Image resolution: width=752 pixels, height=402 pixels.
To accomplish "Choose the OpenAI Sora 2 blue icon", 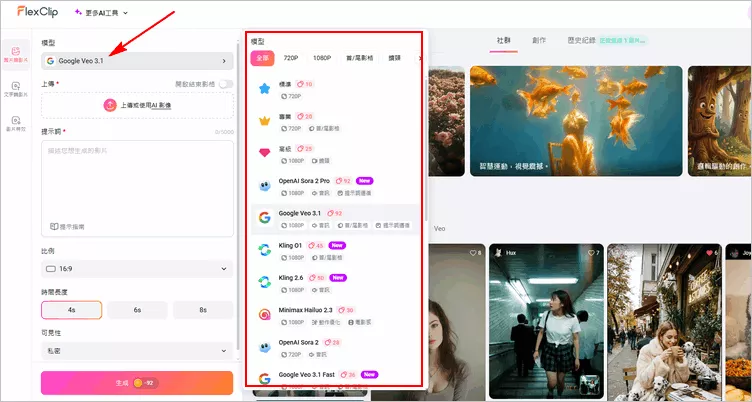I will 264,347.
